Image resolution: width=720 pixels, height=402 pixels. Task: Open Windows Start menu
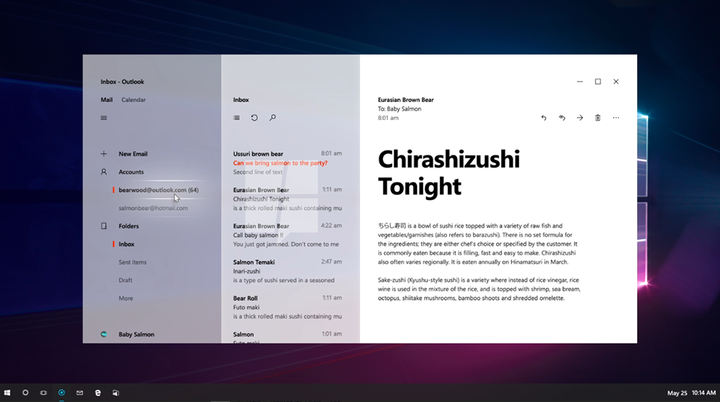pyautogui.click(x=7, y=393)
